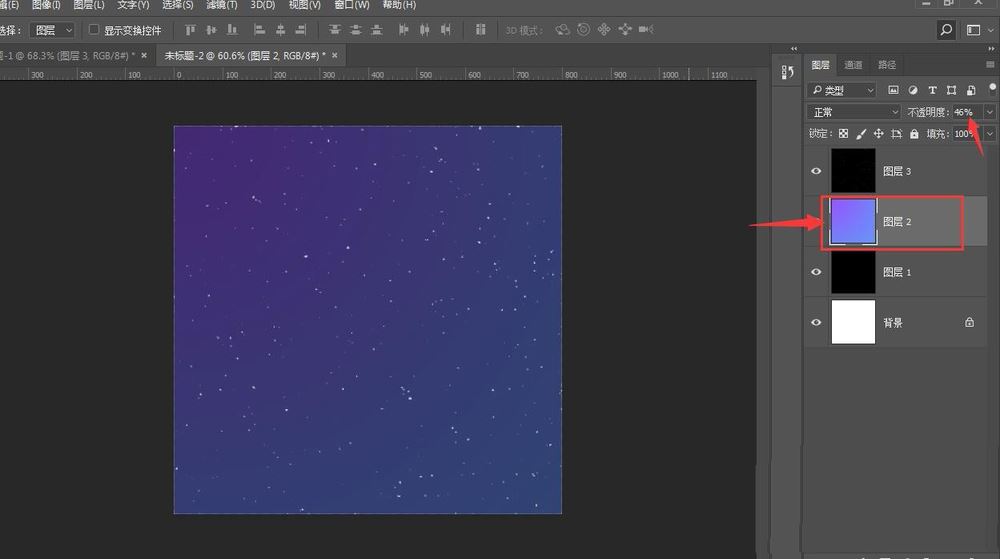This screenshot has width=1000, height=559.
Task: Click the align top edges icon
Action: coord(190,30)
